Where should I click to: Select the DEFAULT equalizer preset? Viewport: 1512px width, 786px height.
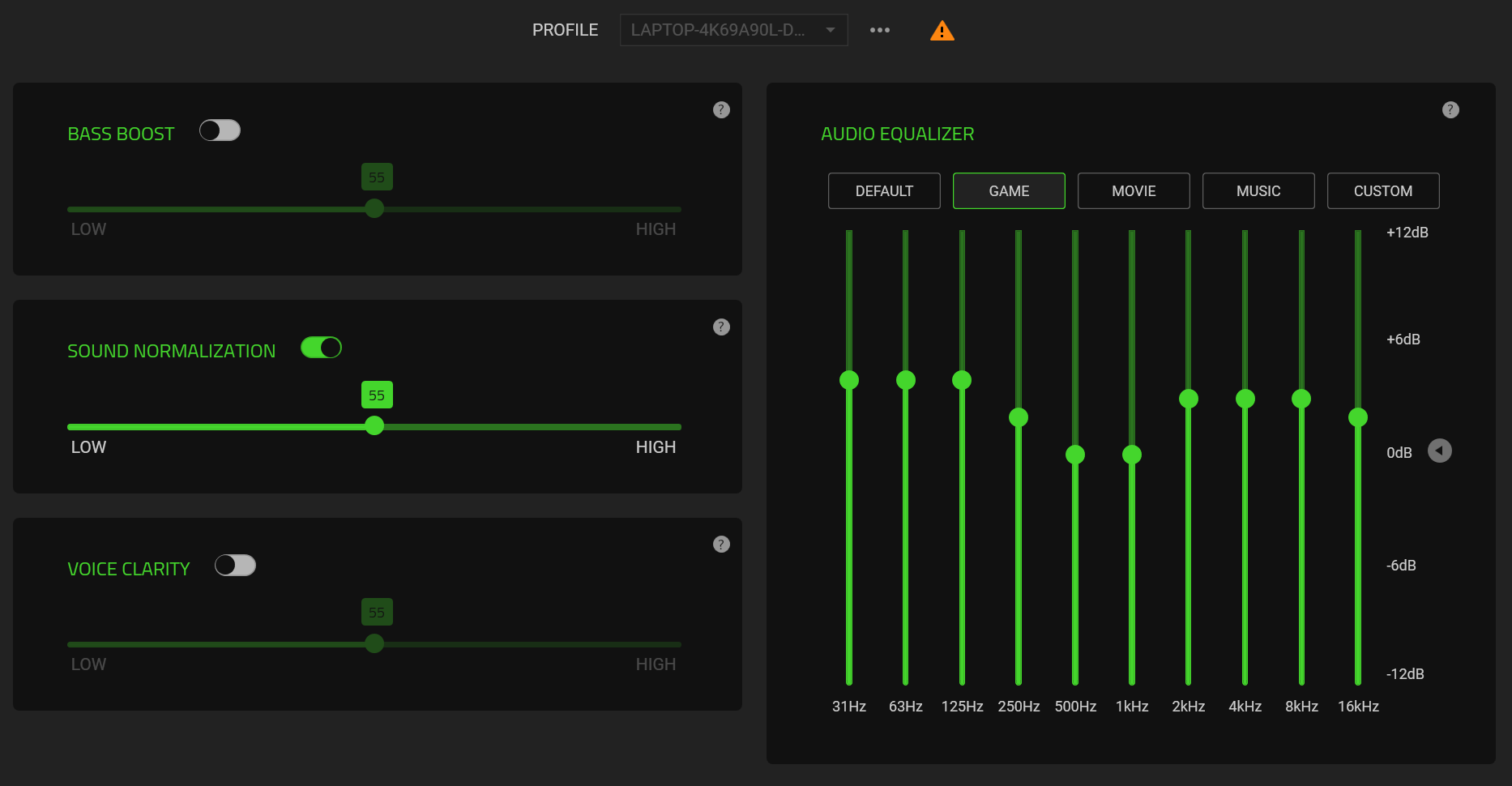[884, 190]
